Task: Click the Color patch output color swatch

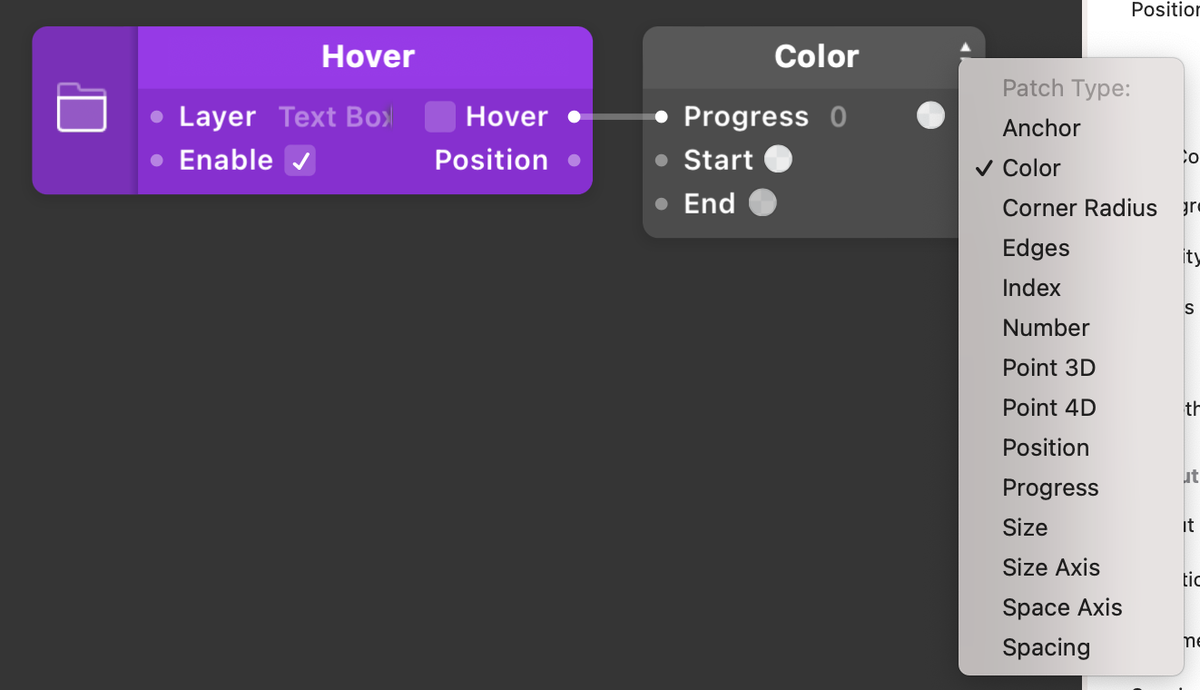Action: (x=930, y=117)
